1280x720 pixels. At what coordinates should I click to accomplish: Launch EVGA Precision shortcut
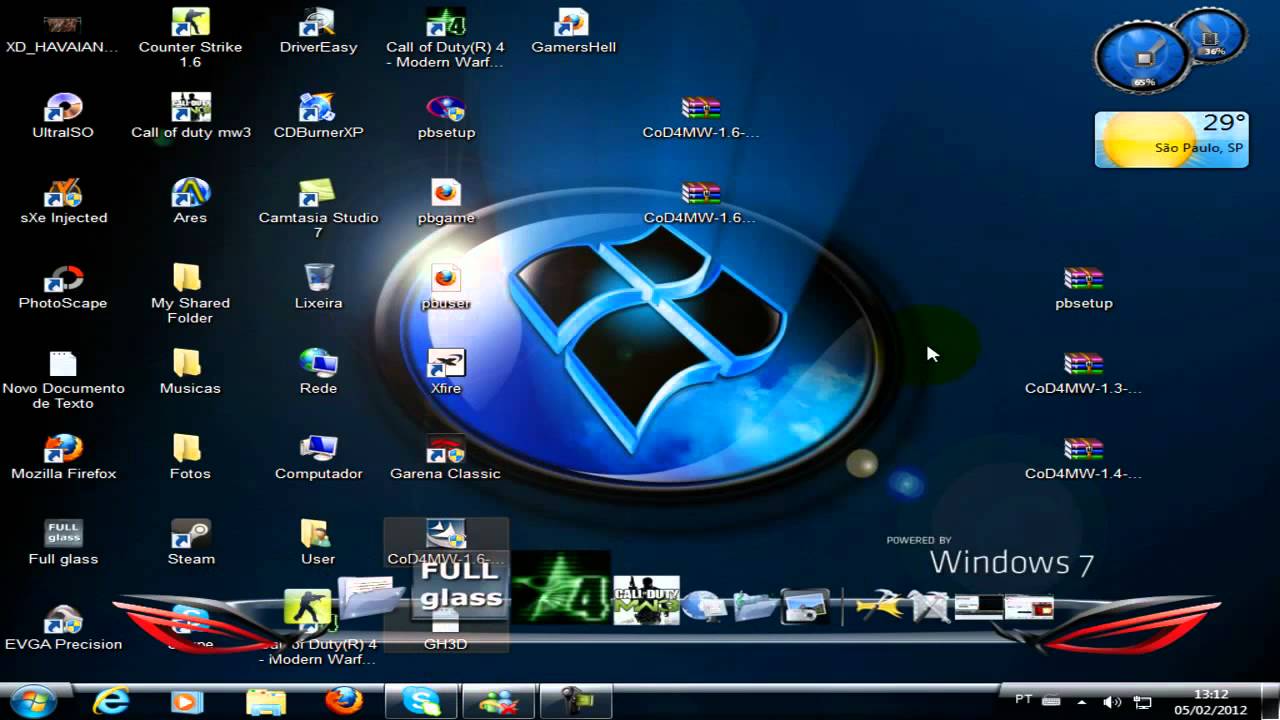pos(63,629)
